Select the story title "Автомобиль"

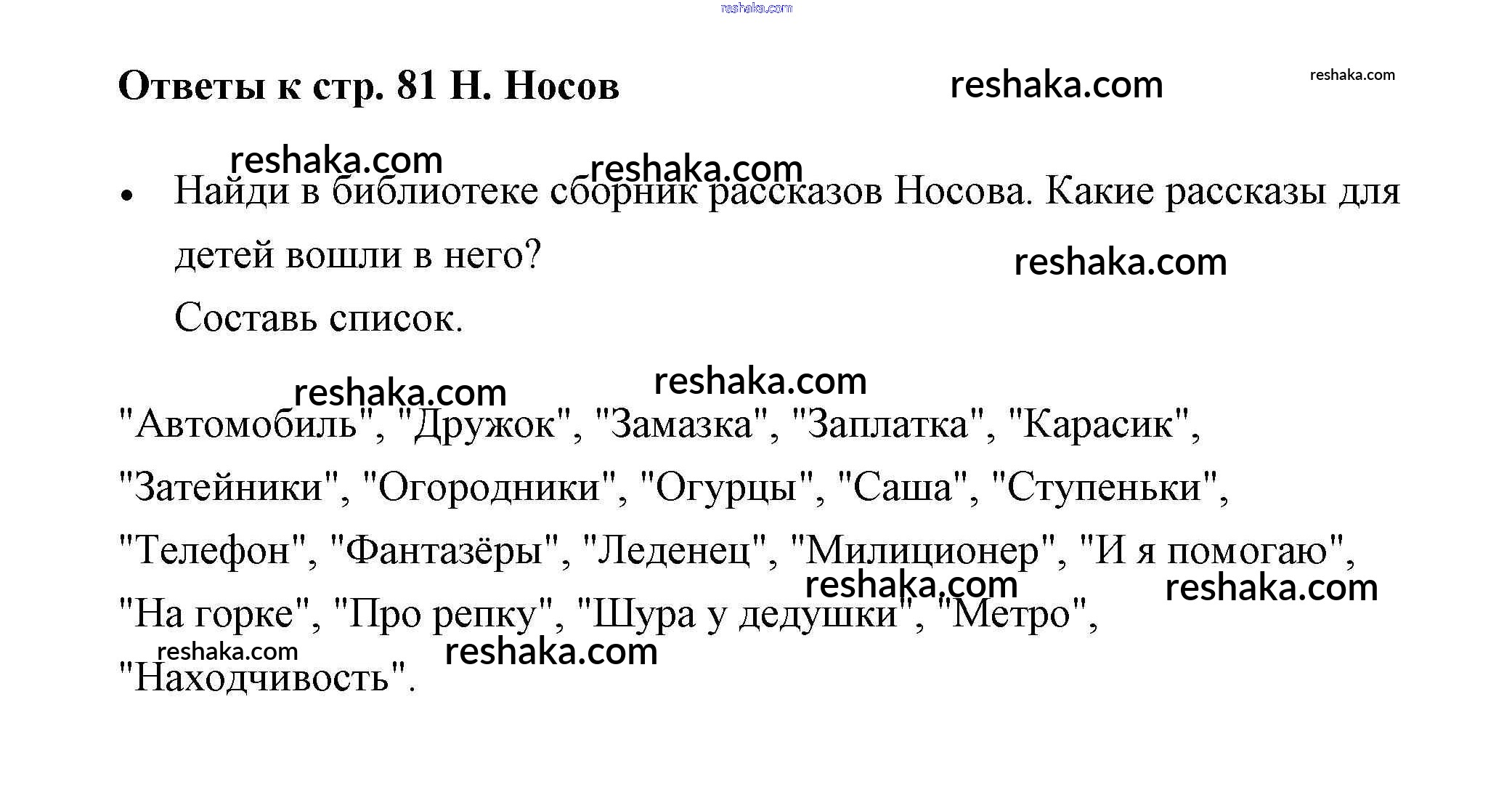(246, 424)
